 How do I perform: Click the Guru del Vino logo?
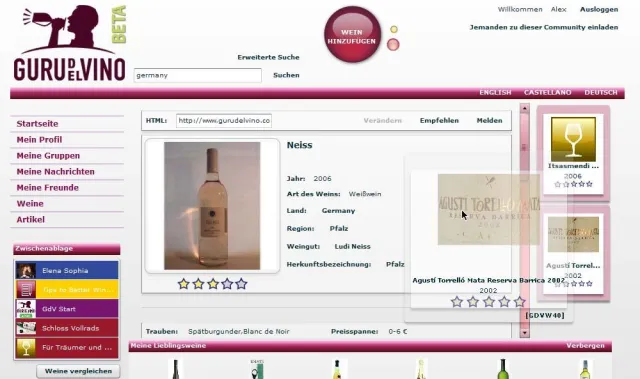coord(69,43)
